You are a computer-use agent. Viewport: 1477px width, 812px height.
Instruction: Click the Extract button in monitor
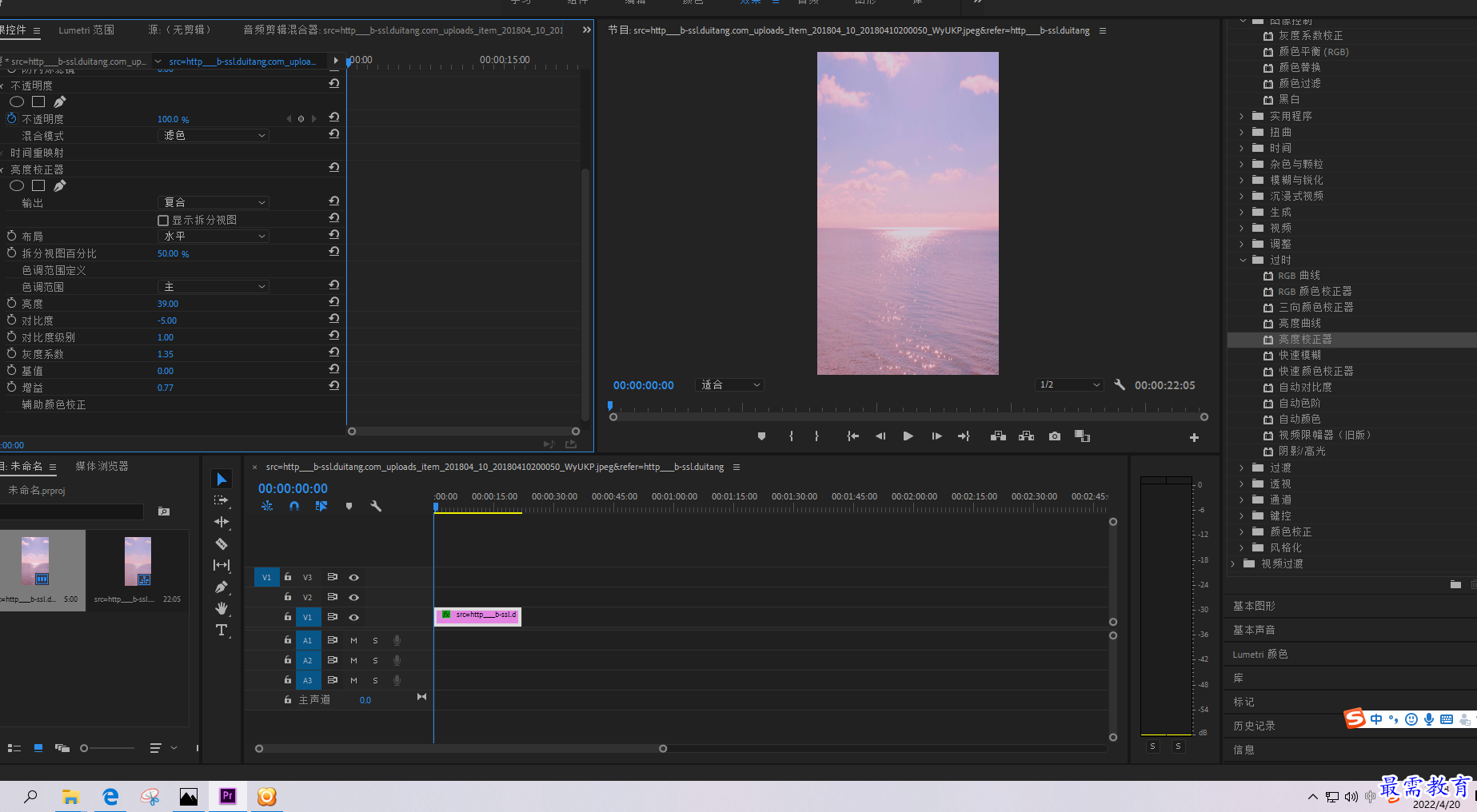click(1026, 436)
